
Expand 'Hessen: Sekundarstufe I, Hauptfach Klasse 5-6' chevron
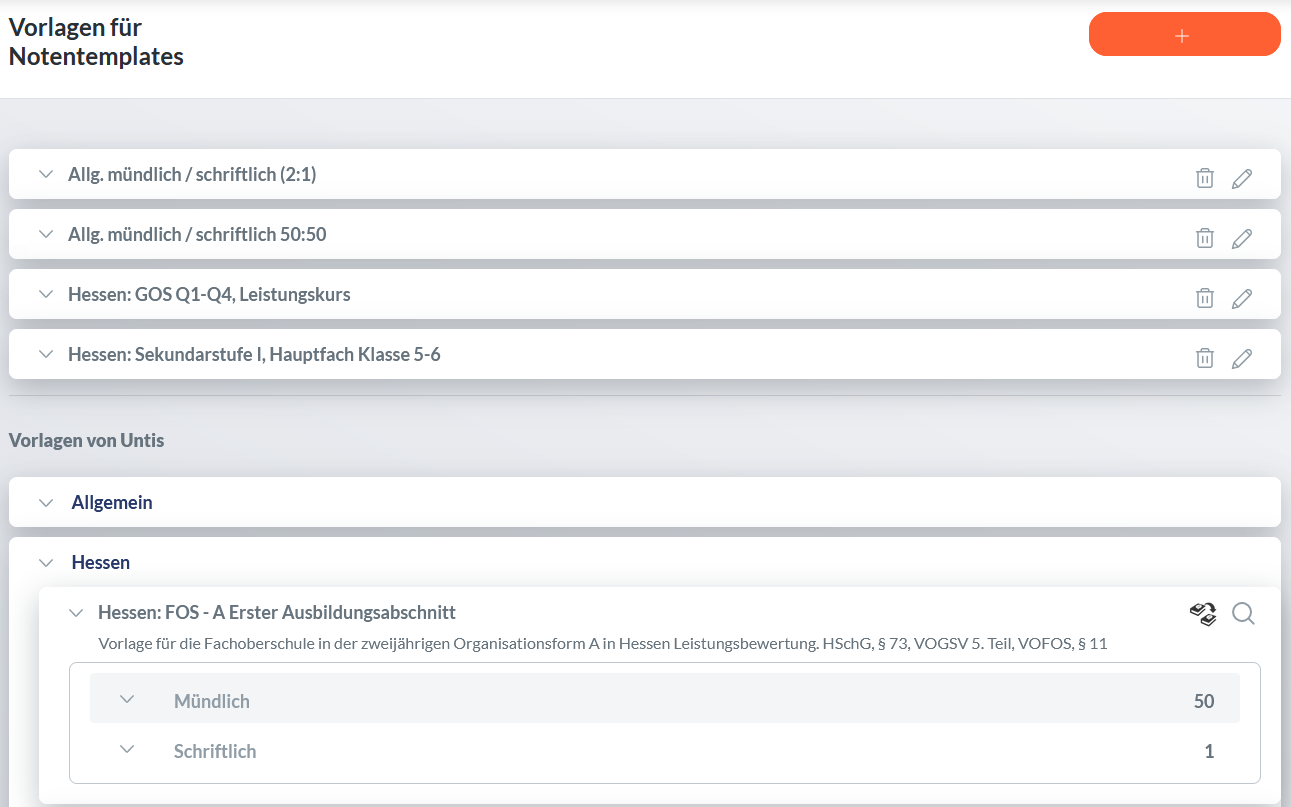[45, 354]
